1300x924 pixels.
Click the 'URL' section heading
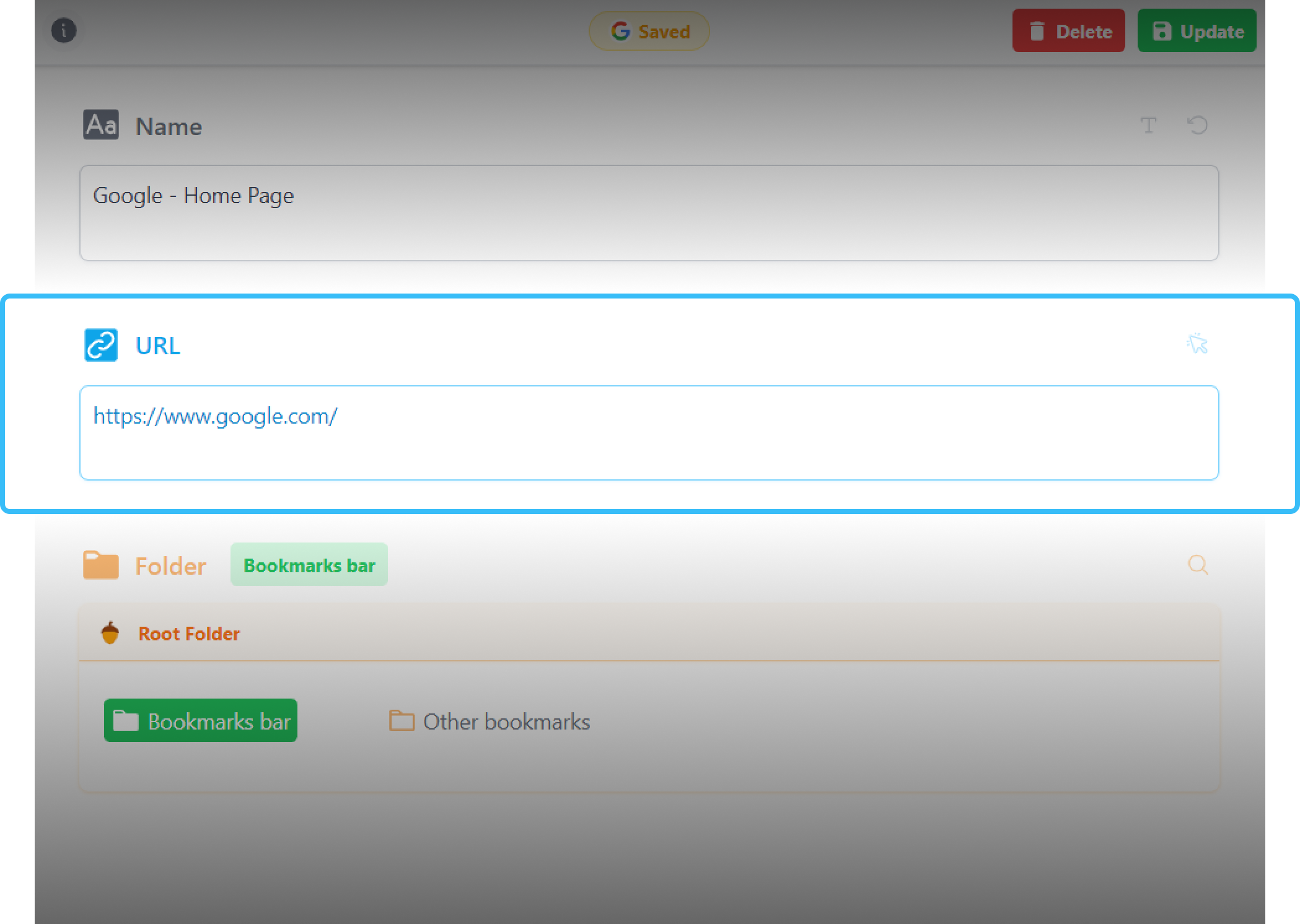coord(158,346)
